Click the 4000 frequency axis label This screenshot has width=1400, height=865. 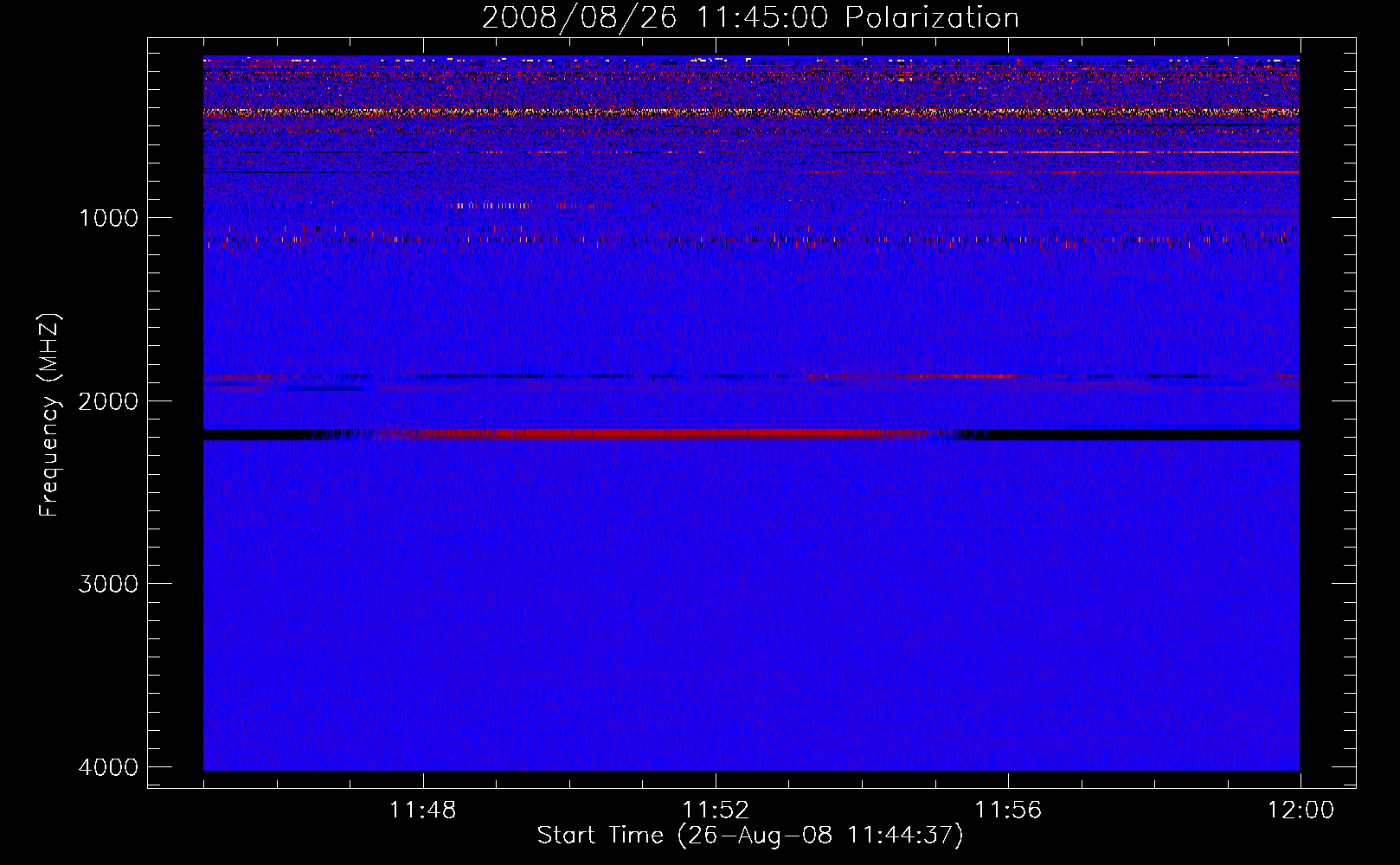click(x=108, y=767)
